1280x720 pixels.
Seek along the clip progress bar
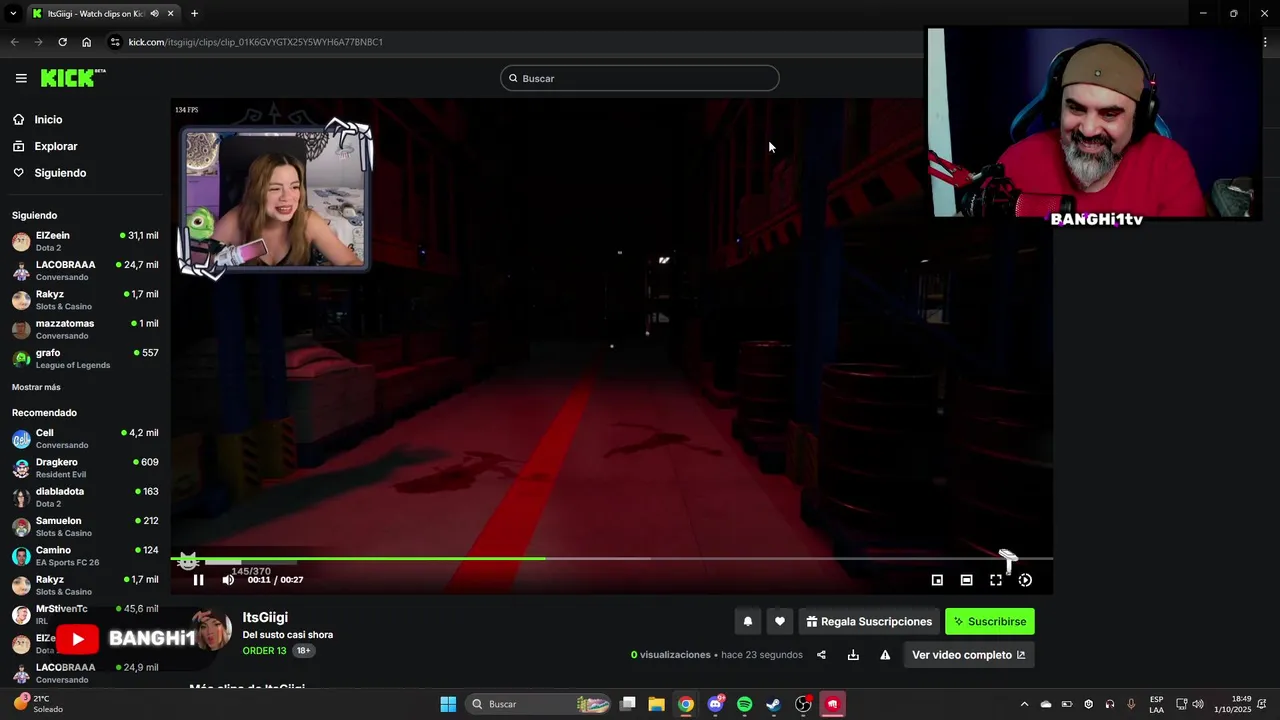click(x=611, y=559)
